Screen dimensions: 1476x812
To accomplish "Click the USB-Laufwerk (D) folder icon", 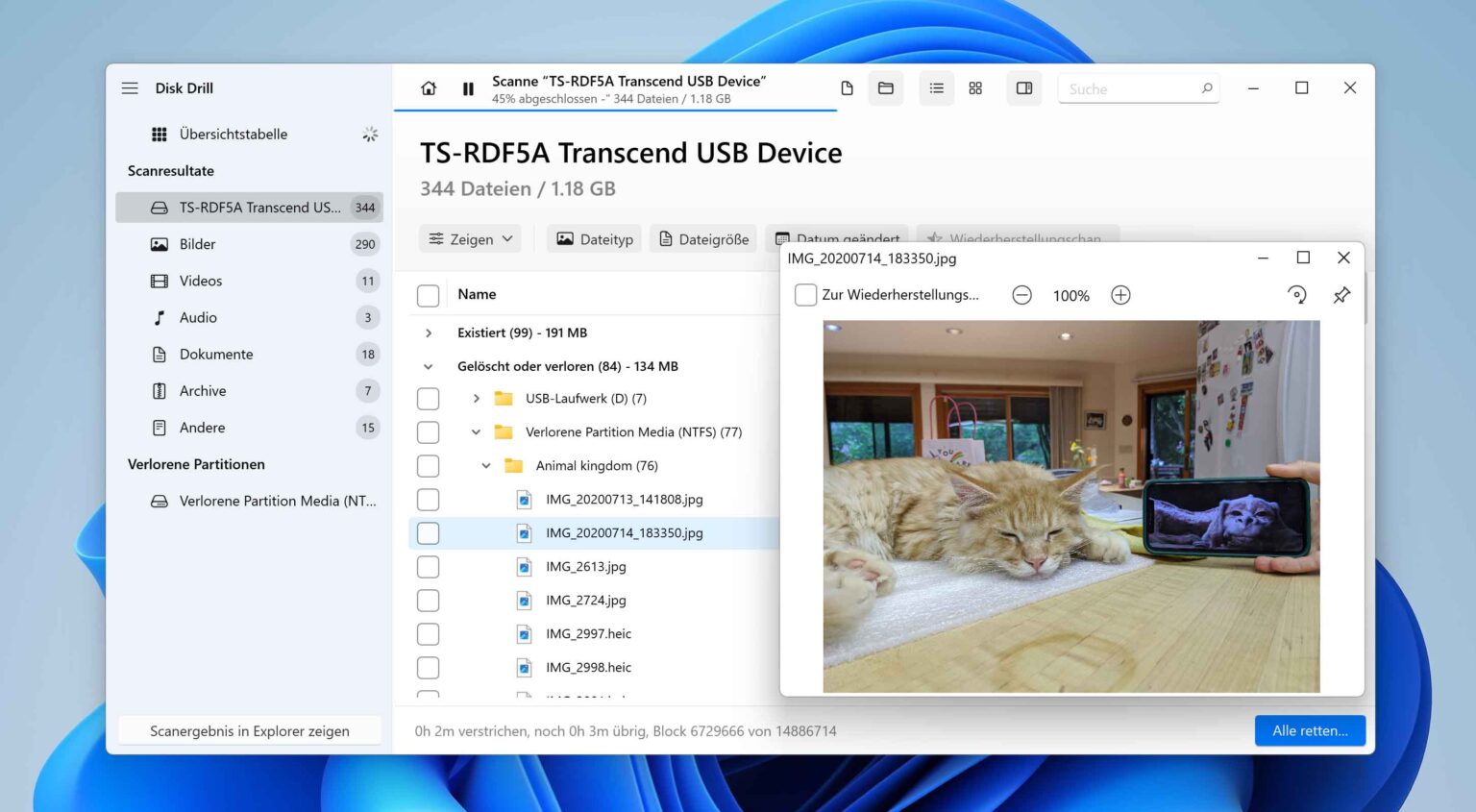I will point(504,398).
